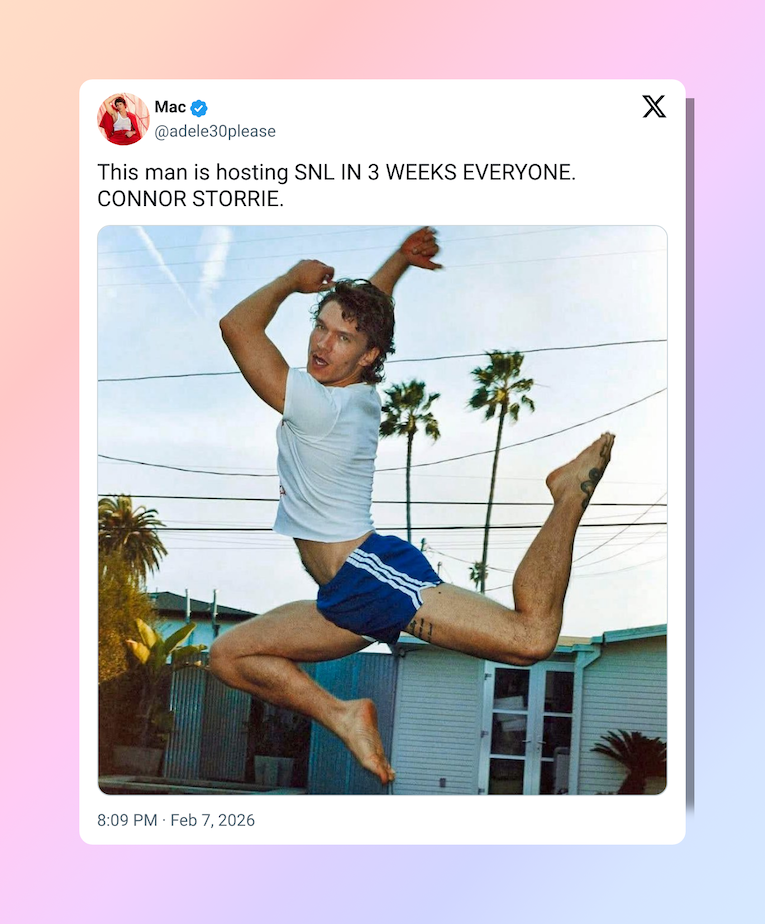
Task: Open the @adele30please handle link
Action: point(215,131)
